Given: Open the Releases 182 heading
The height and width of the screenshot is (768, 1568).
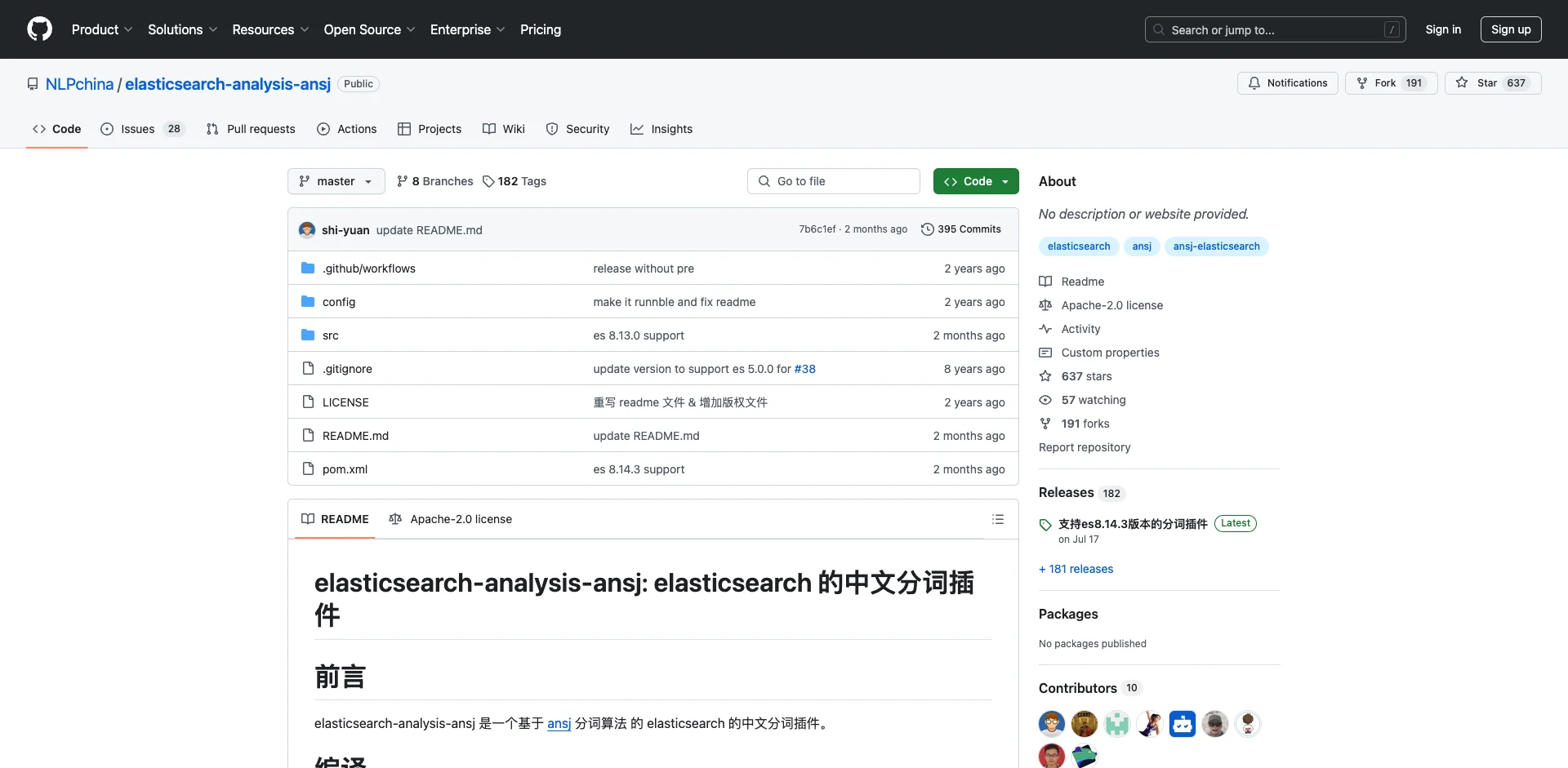Looking at the screenshot, I should 1081,493.
